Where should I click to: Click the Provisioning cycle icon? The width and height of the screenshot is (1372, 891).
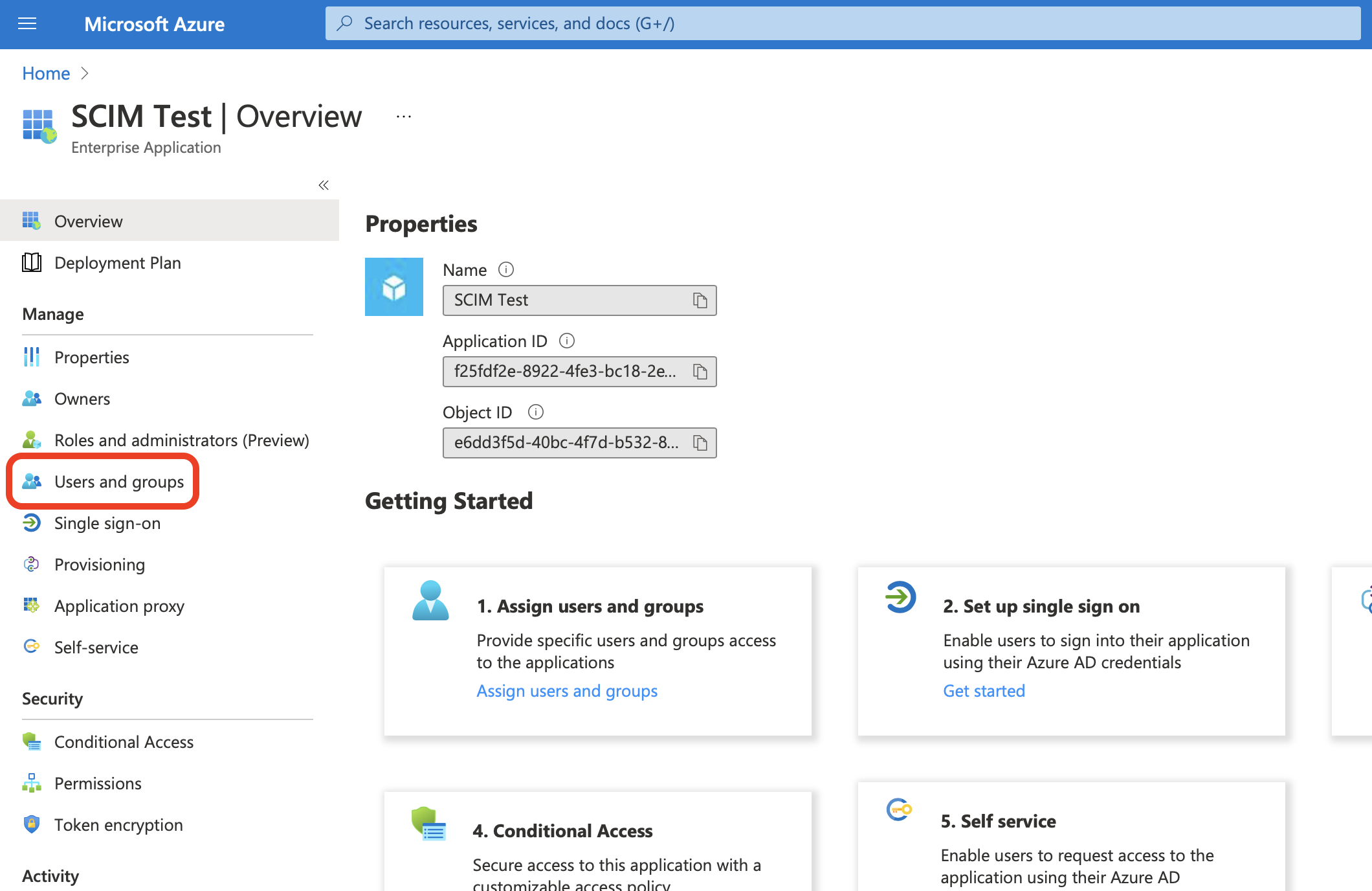[32, 564]
